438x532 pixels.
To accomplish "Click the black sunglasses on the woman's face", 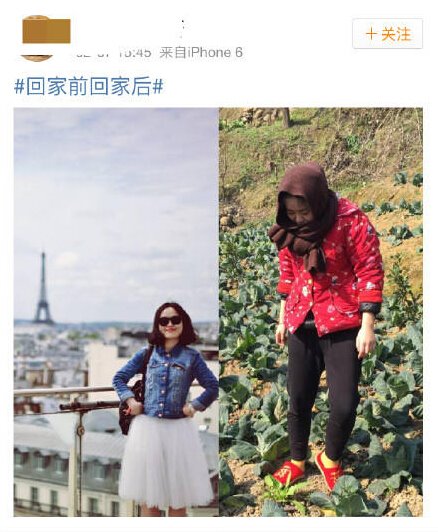I will click(170, 321).
